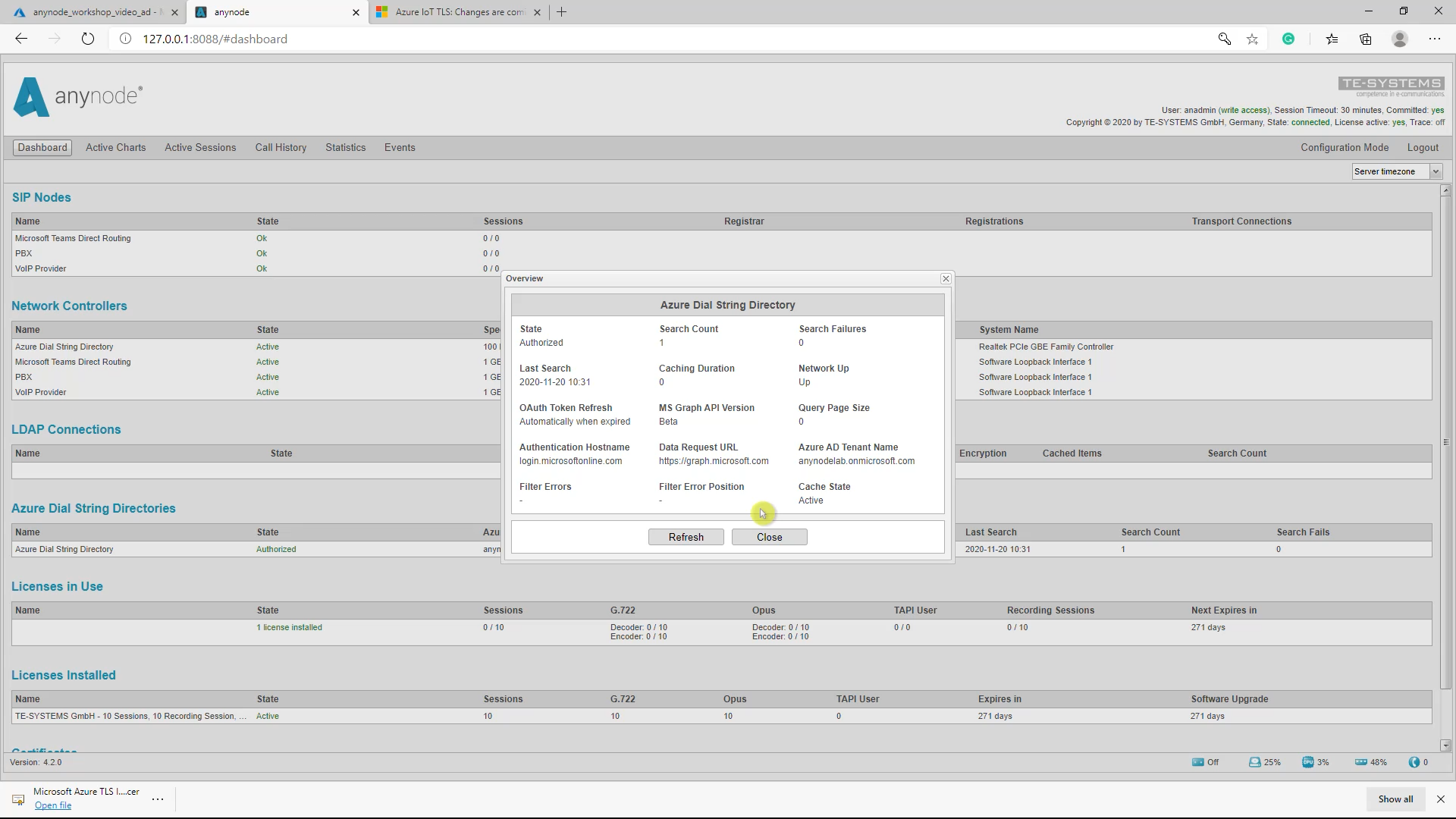Open the Statistics page
The width and height of the screenshot is (1456, 819).
(346, 147)
